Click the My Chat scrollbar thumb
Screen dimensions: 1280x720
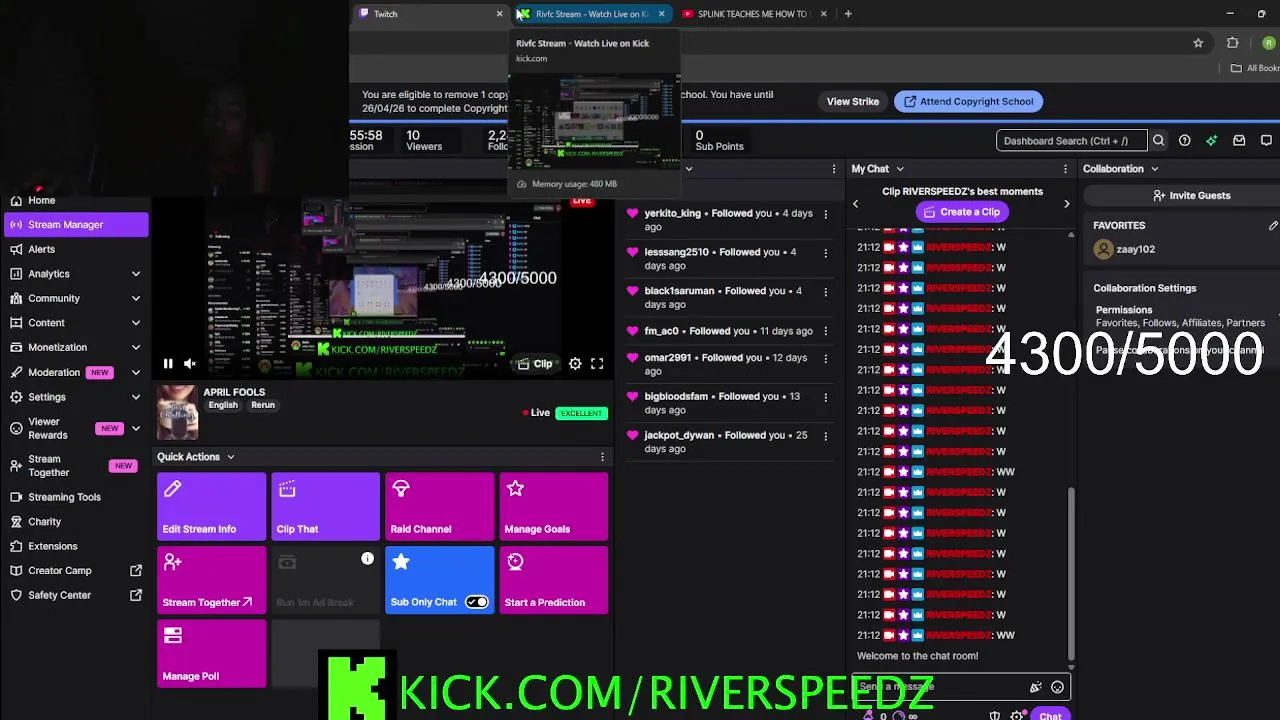point(1071,573)
